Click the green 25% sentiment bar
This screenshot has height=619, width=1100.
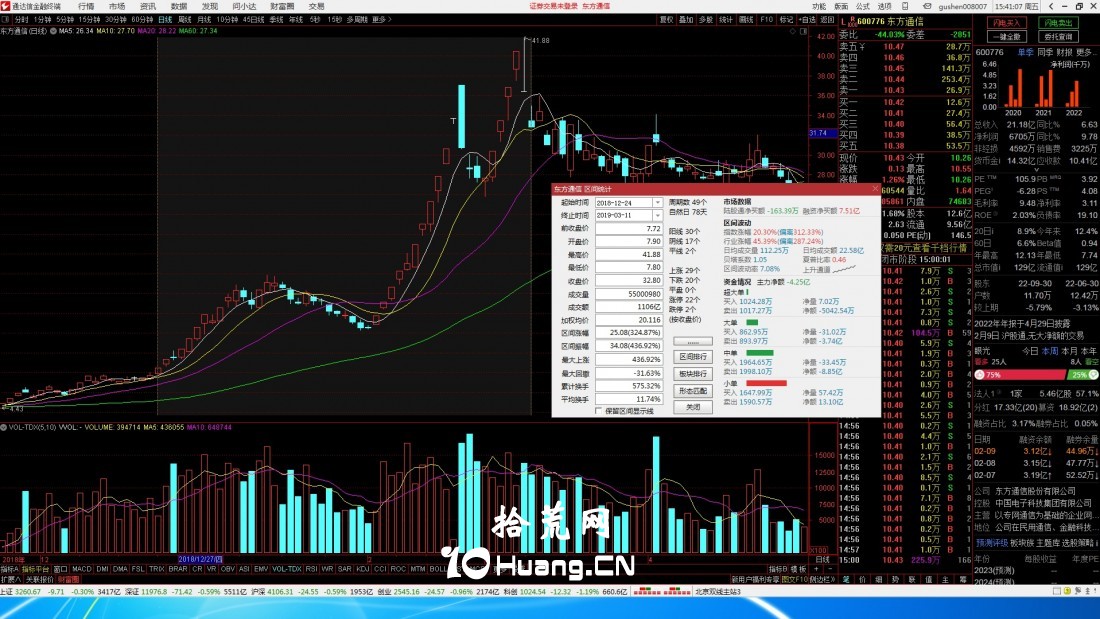point(1083,375)
